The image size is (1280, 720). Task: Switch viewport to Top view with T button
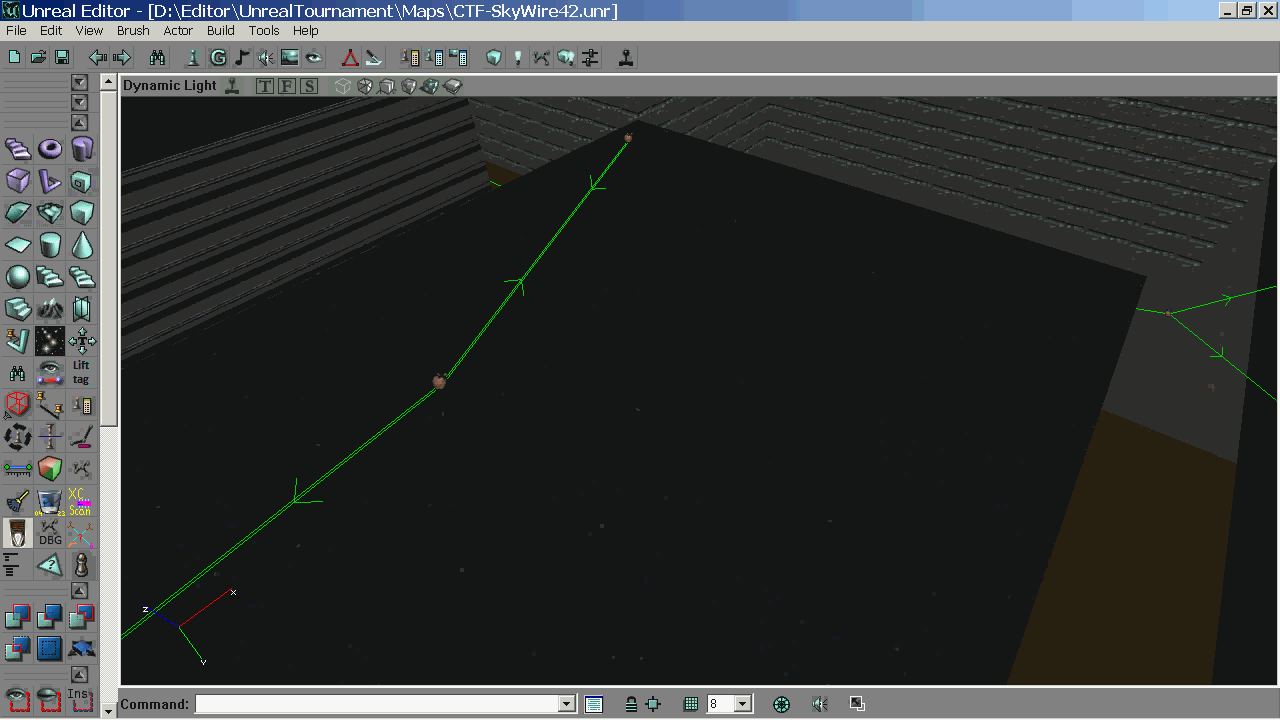coord(265,86)
